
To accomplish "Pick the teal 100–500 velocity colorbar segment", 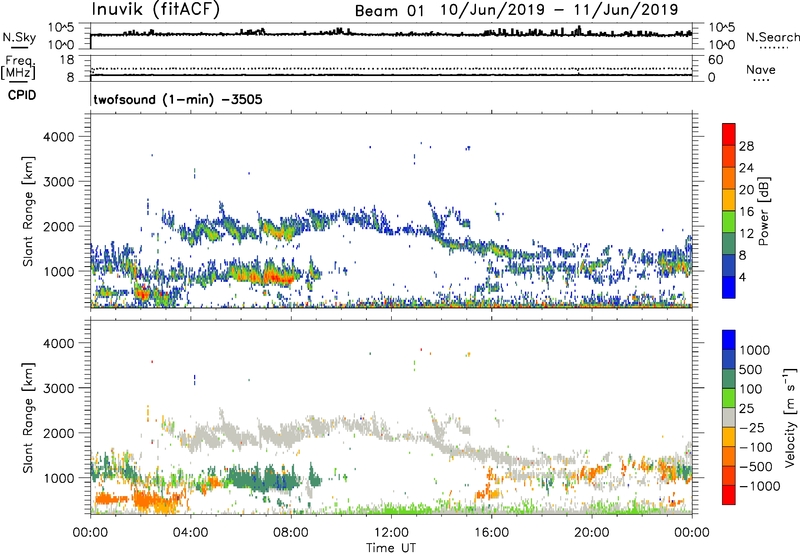I will (729, 379).
